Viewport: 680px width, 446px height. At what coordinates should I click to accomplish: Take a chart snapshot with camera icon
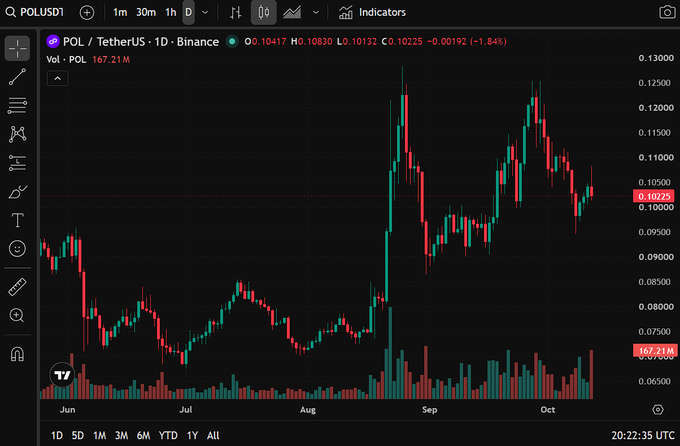point(667,12)
